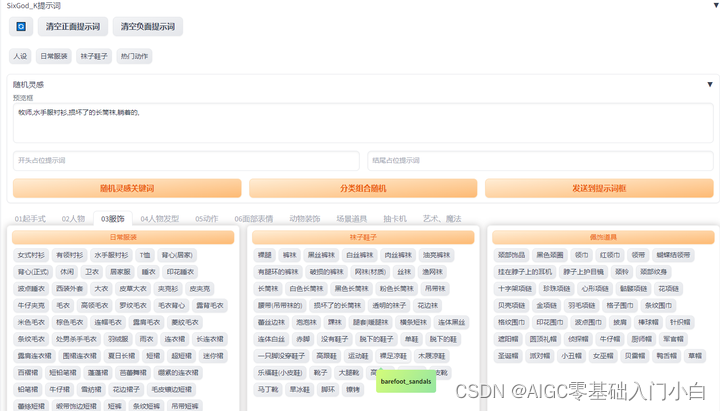Switch to the 01起手式 tab
The image size is (720, 411).
click(x=30, y=219)
